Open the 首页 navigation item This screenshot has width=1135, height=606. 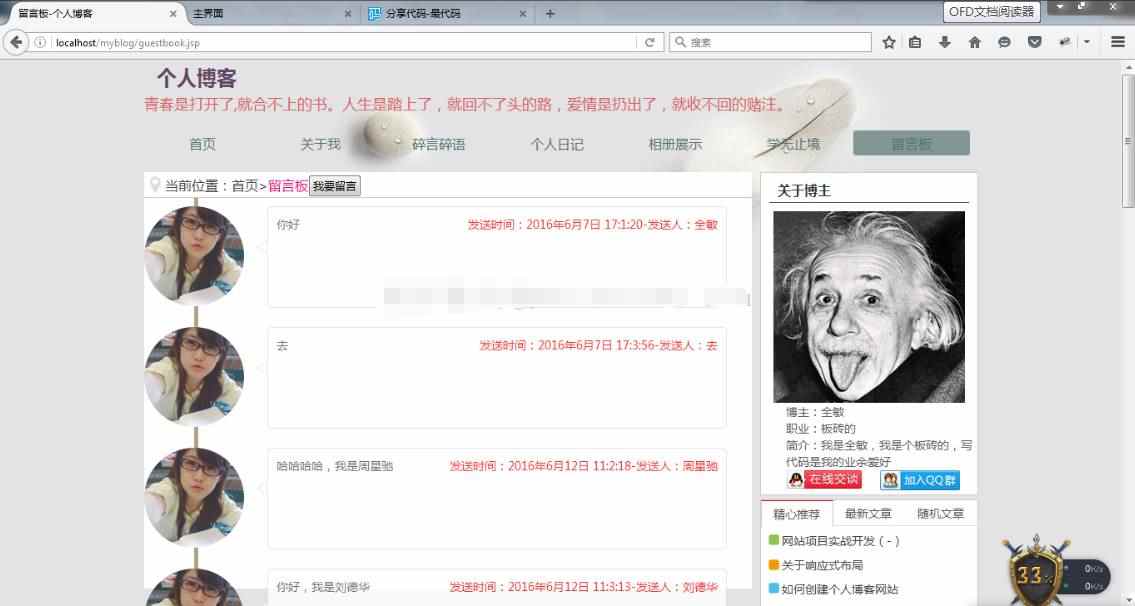click(203, 144)
